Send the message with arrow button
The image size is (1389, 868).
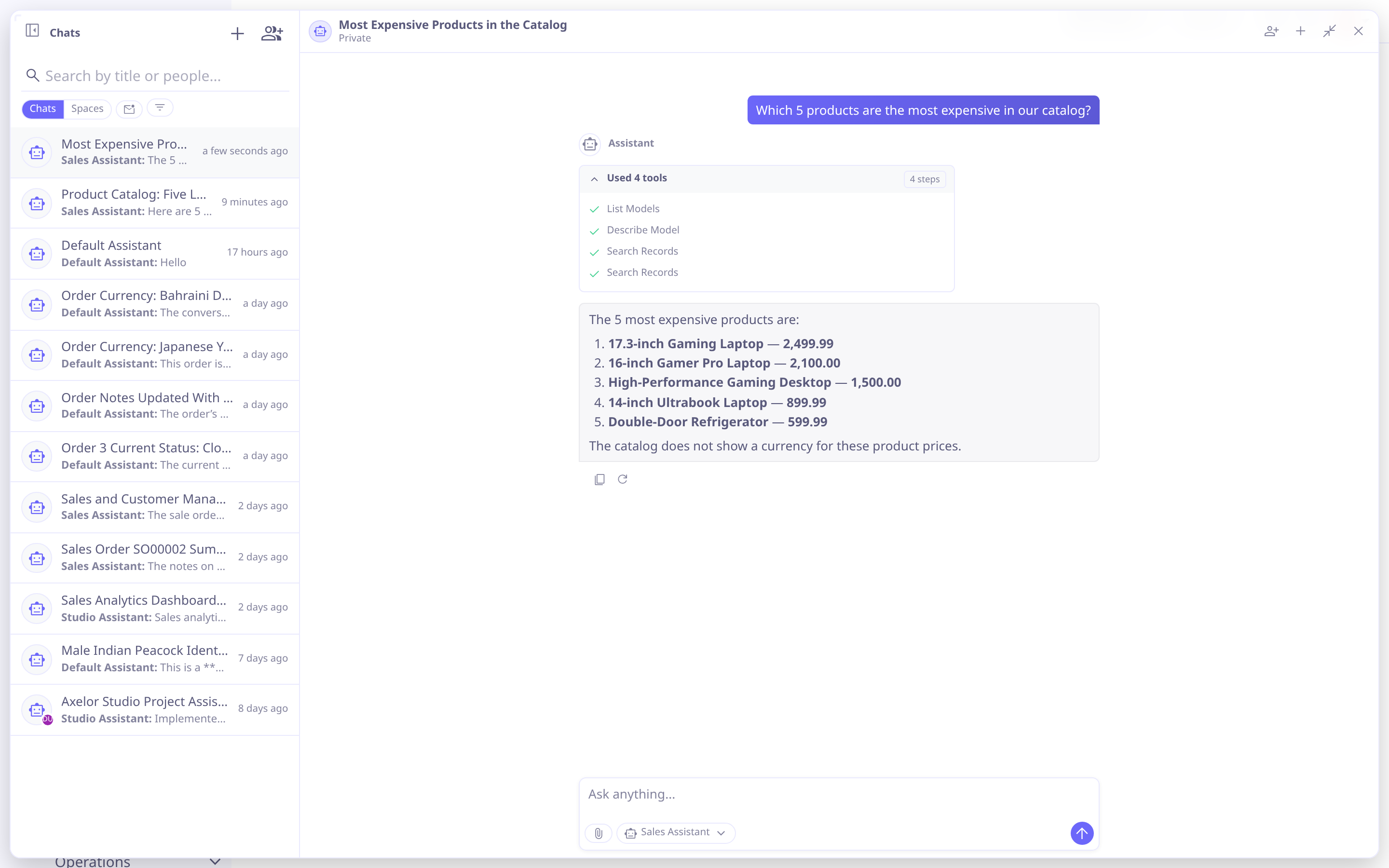[x=1082, y=833]
